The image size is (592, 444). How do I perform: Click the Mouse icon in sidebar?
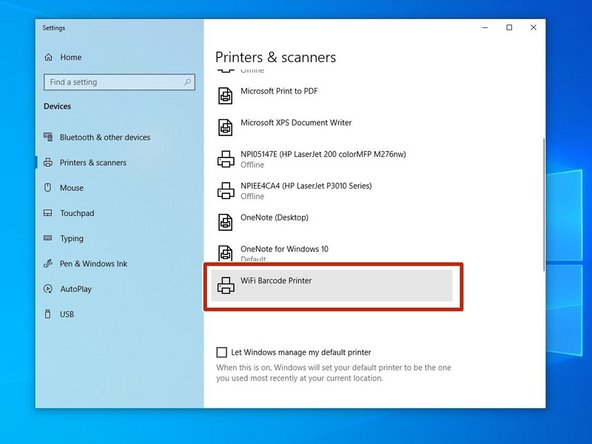pyautogui.click(x=48, y=188)
